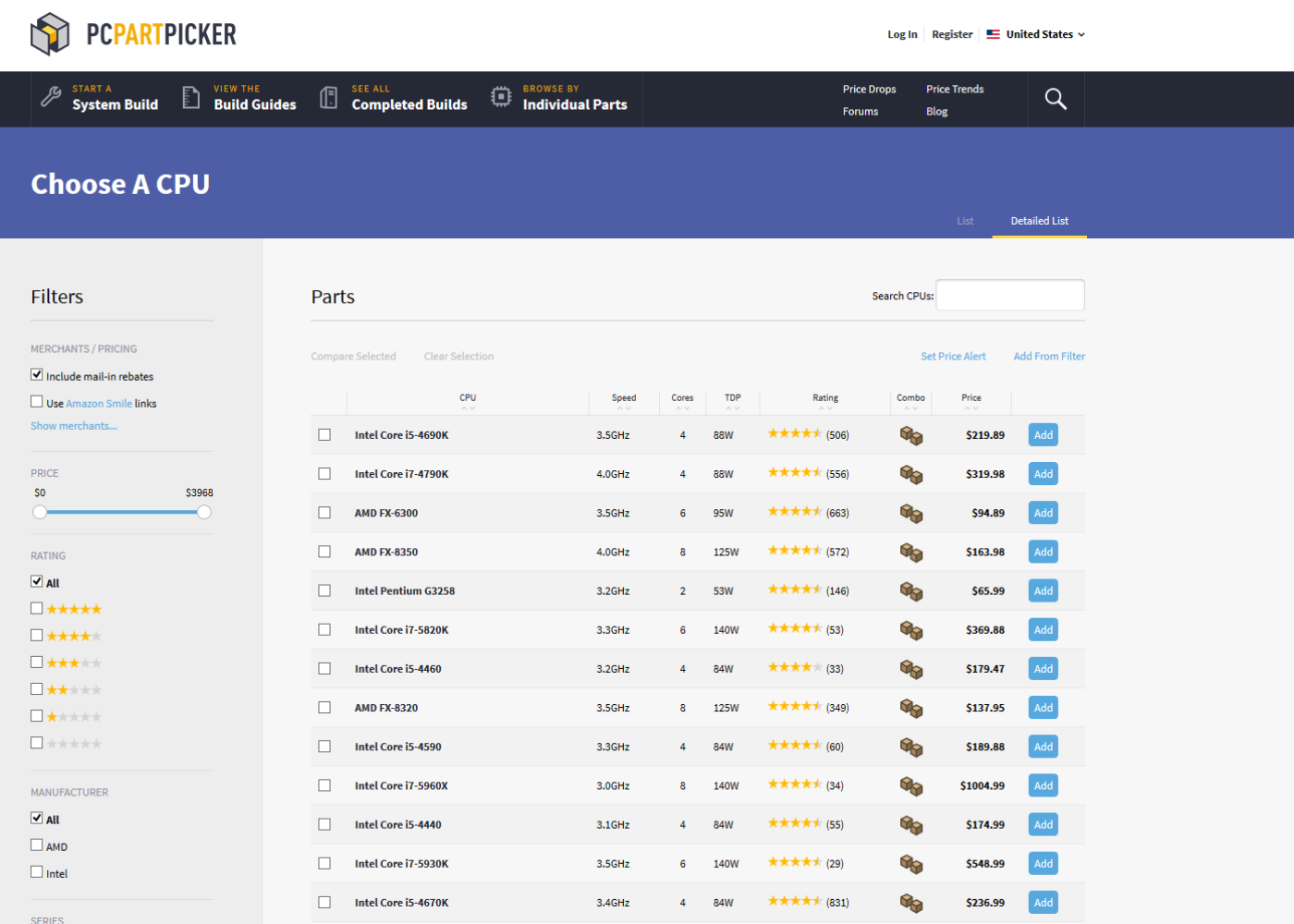The image size is (1294, 924).
Task: Check the three-star rating filter
Action: [x=37, y=663]
